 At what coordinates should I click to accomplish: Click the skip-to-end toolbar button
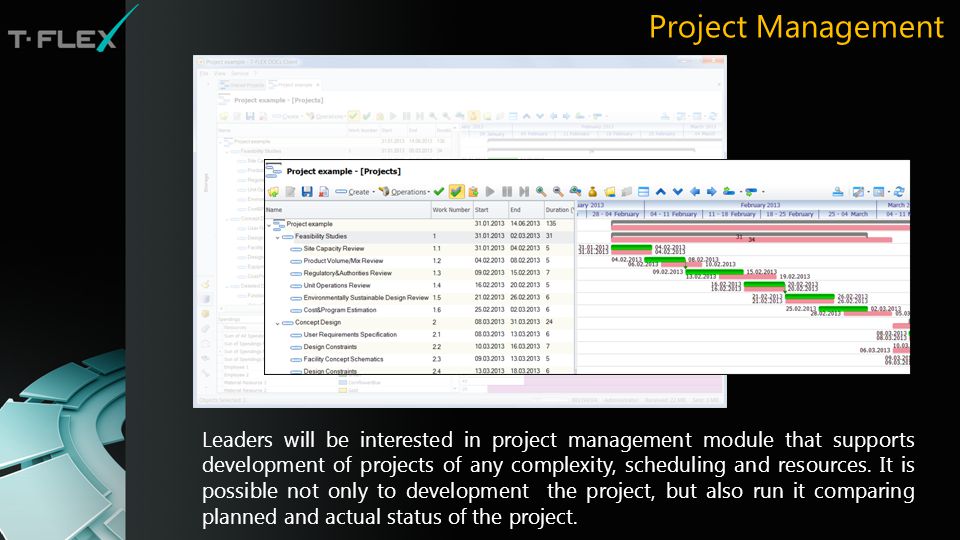coord(524,192)
